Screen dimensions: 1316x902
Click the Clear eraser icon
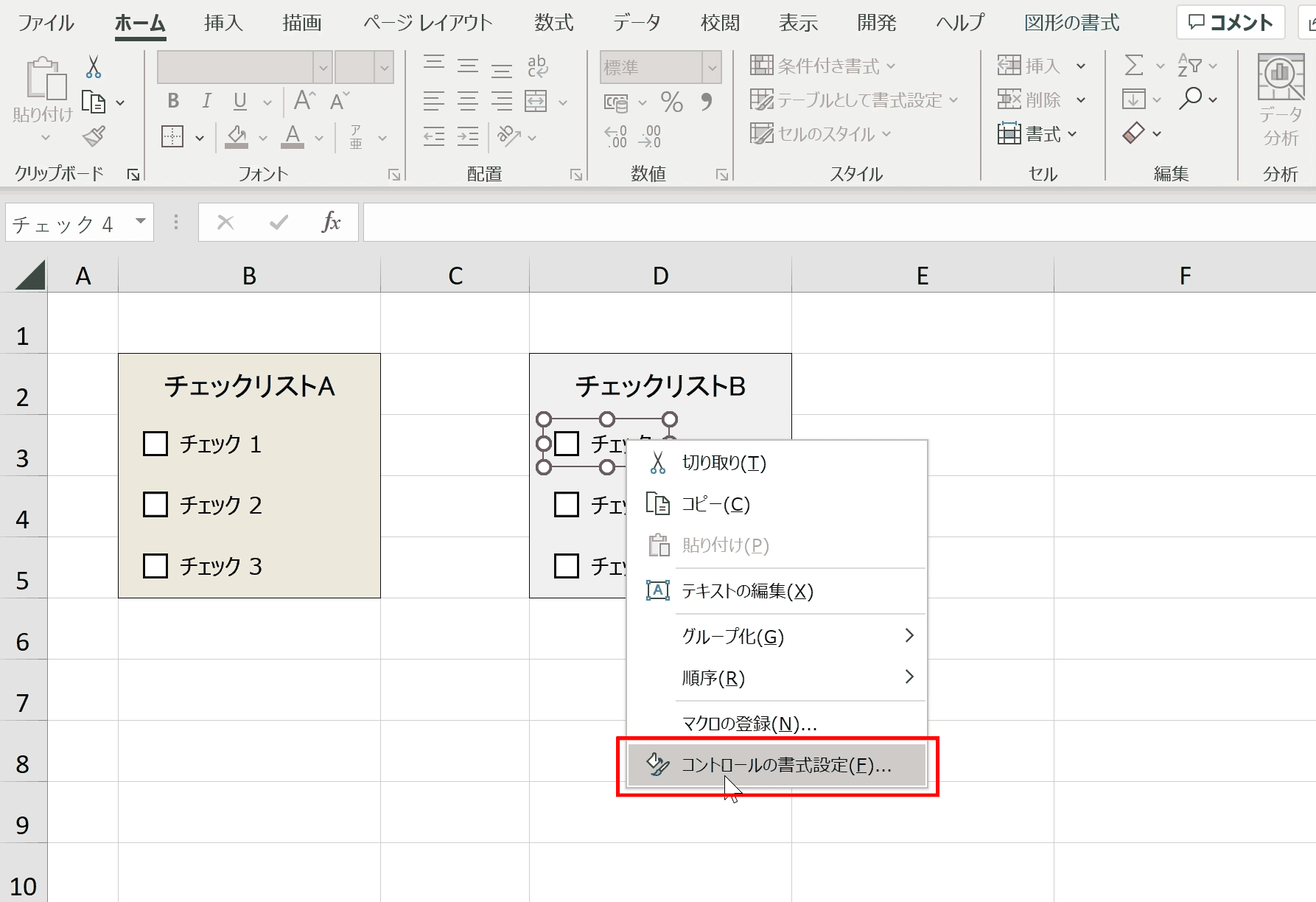(1134, 133)
